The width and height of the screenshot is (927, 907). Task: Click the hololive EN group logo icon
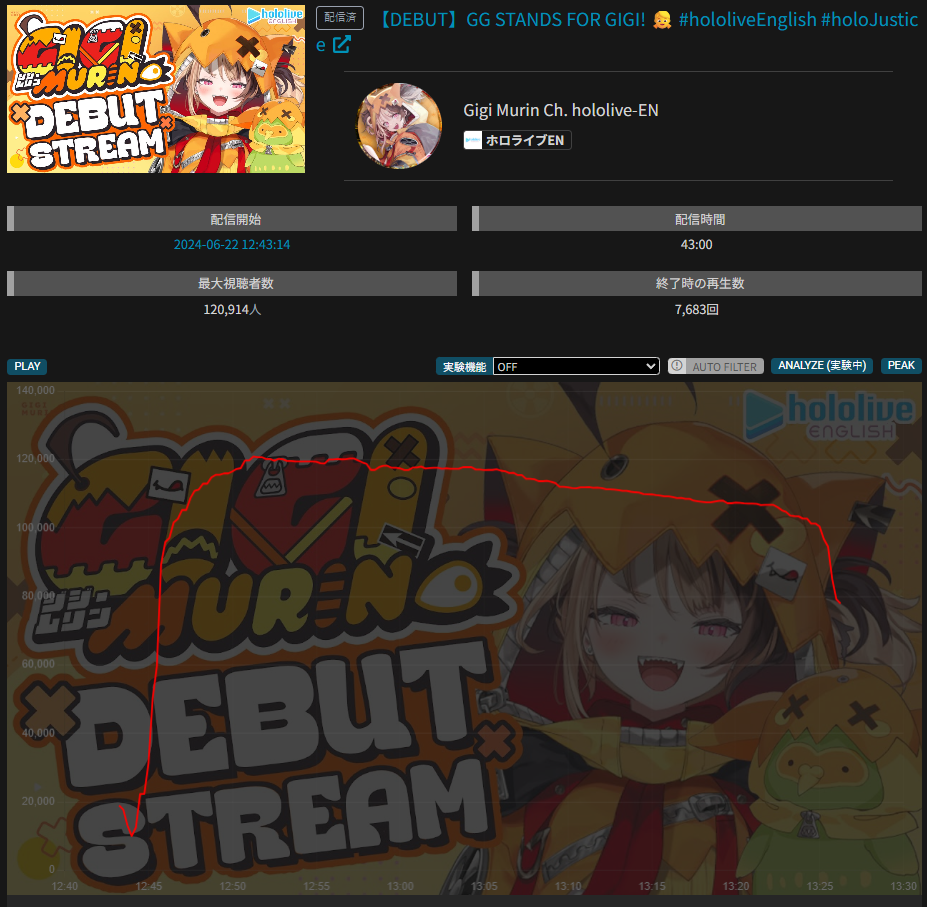click(473, 140)
